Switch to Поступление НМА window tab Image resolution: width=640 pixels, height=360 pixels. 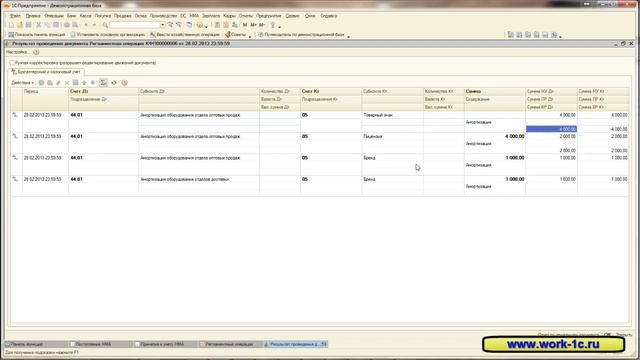click(101, 344)
